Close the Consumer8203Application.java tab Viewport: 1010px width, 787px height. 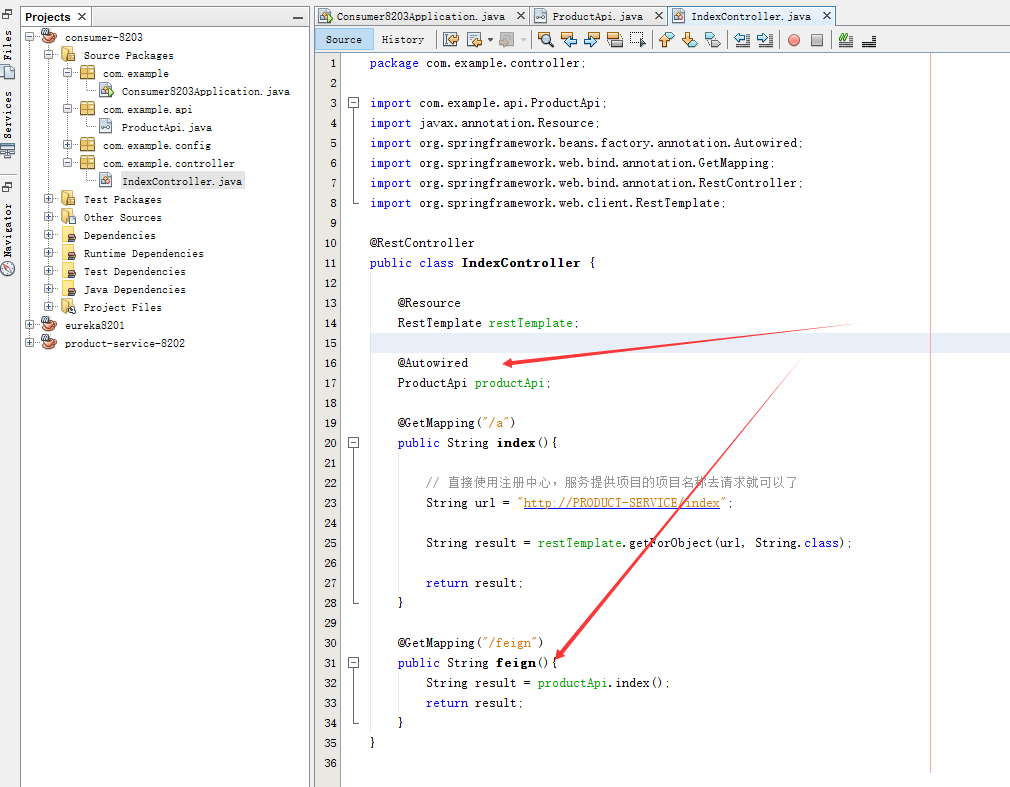point(520,15)
